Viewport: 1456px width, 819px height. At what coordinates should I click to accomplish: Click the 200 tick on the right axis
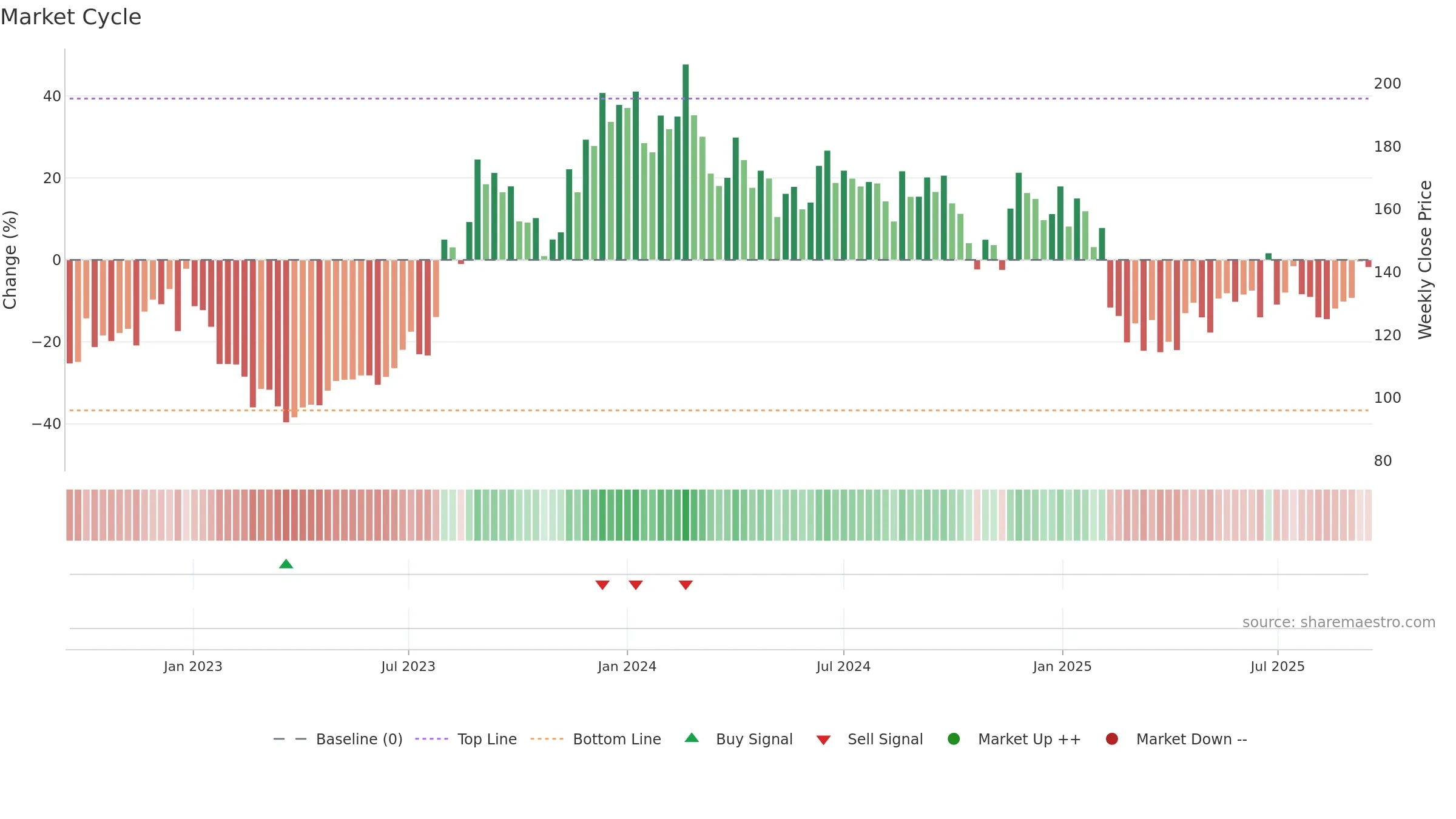(x=1387, y=84)
